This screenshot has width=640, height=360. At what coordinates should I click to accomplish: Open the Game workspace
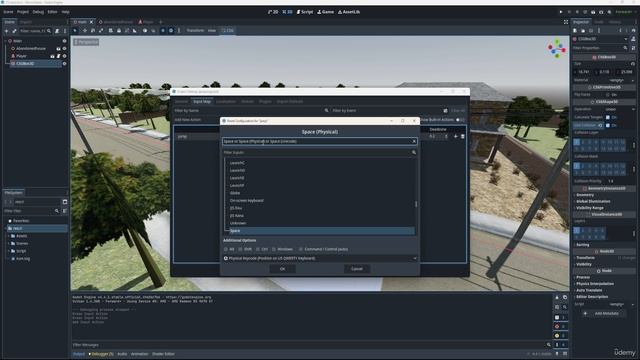click(326, 12)
